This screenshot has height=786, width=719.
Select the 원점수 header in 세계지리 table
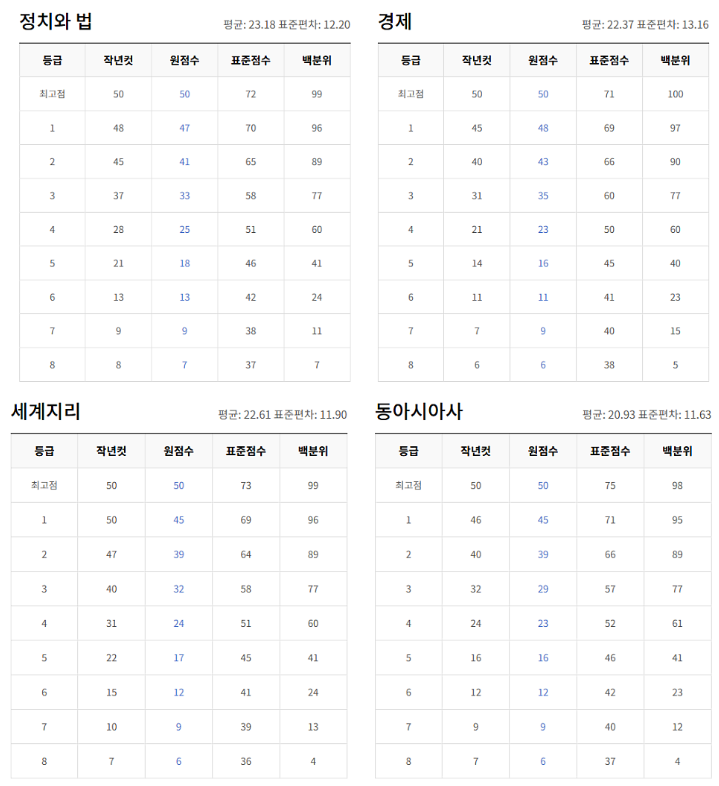[x=178, y=451]
